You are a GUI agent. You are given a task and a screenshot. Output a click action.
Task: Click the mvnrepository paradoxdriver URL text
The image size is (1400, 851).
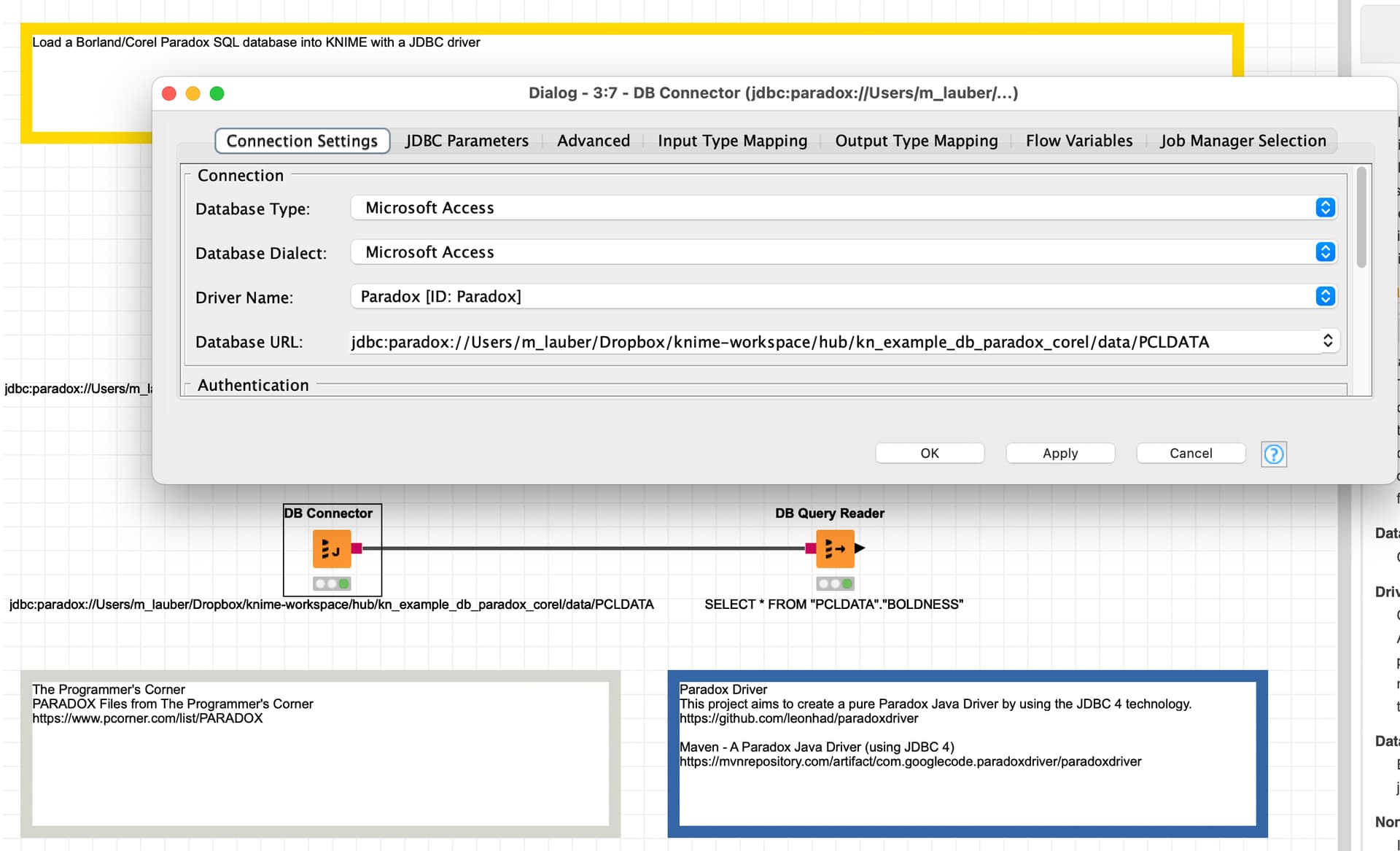click(910, 761)
